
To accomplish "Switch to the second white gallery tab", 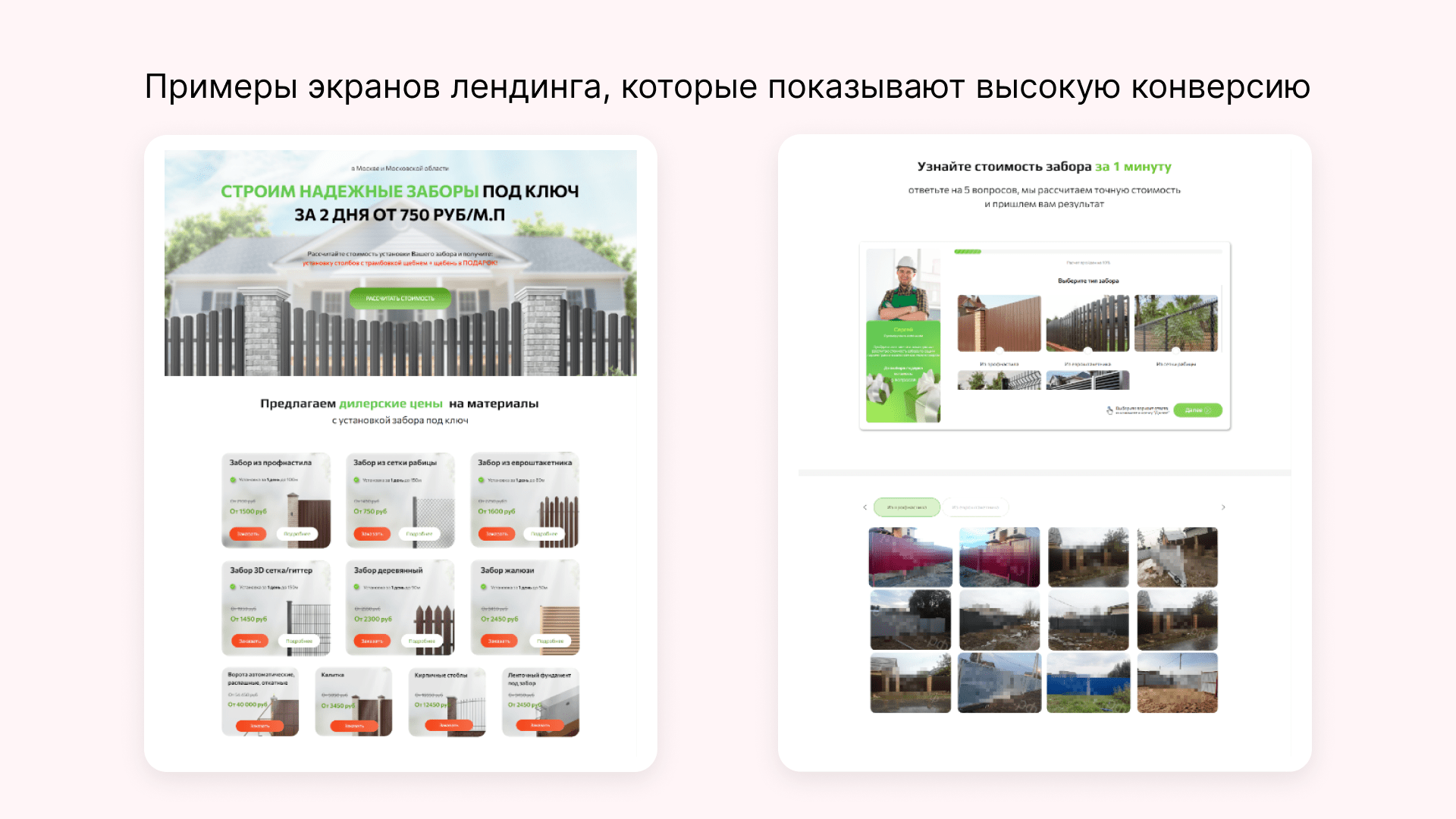I will pos(975,507).
